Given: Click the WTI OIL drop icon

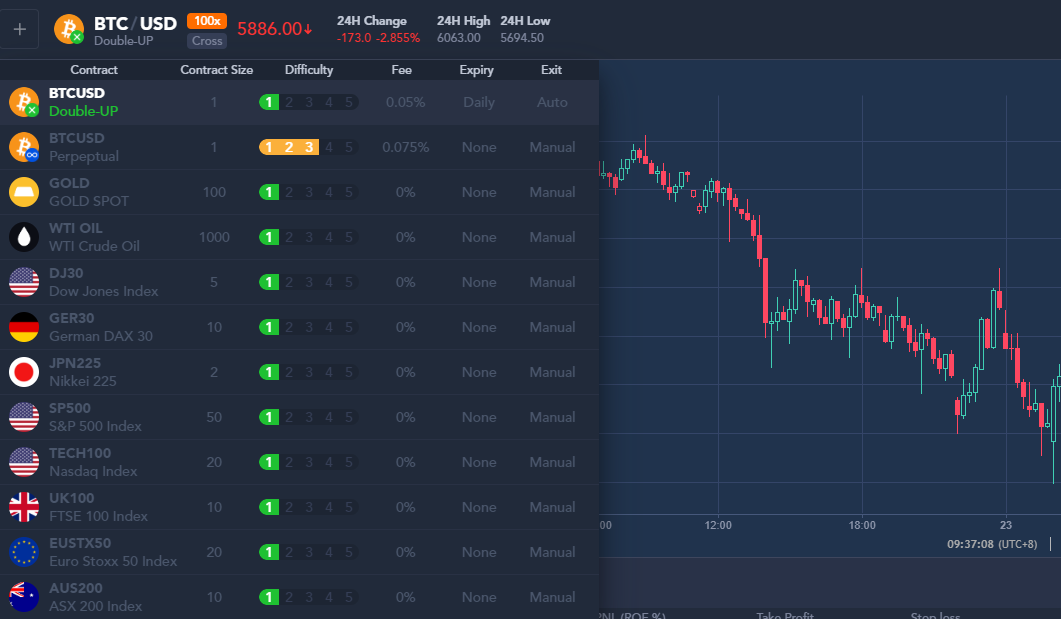Looking at the screenshot, I should point(24,237).
